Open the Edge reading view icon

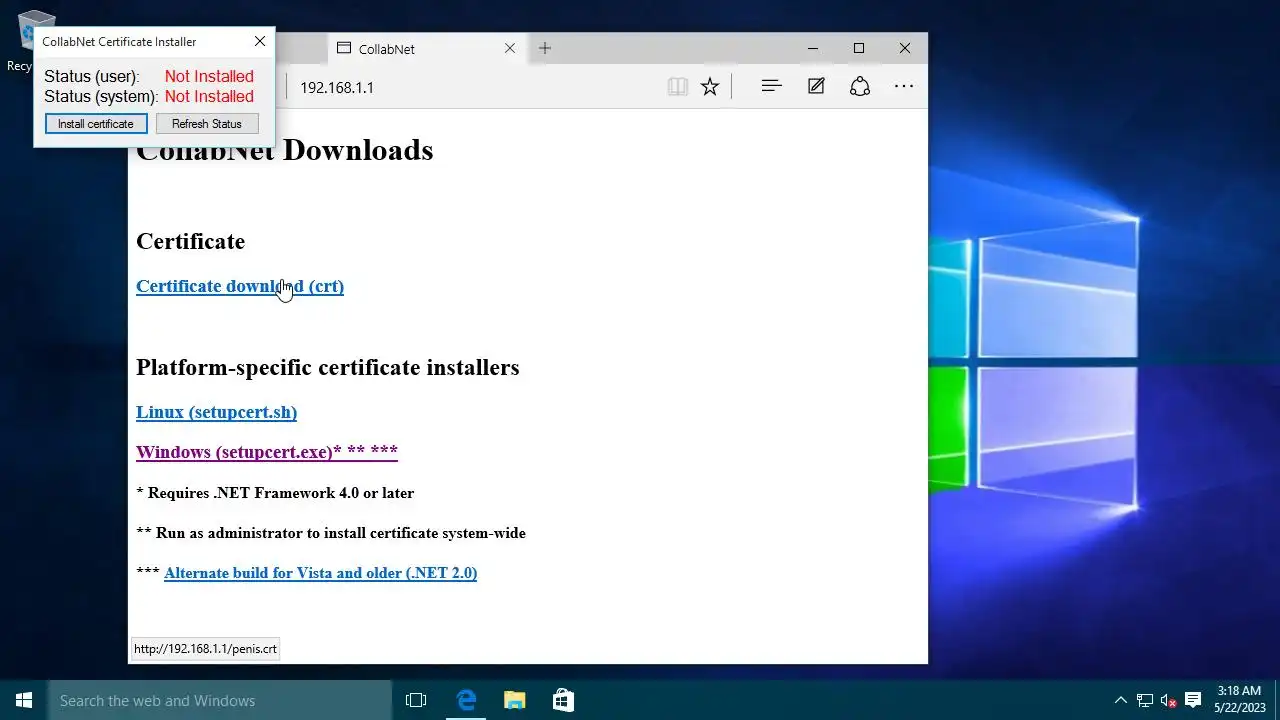pos(678,87)
